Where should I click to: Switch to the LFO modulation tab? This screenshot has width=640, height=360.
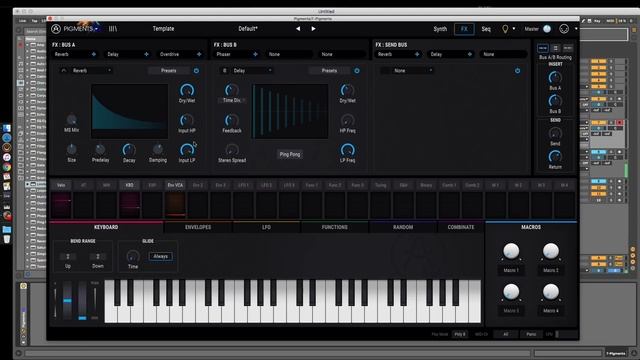pyautogui.click(x=267, y=227)
